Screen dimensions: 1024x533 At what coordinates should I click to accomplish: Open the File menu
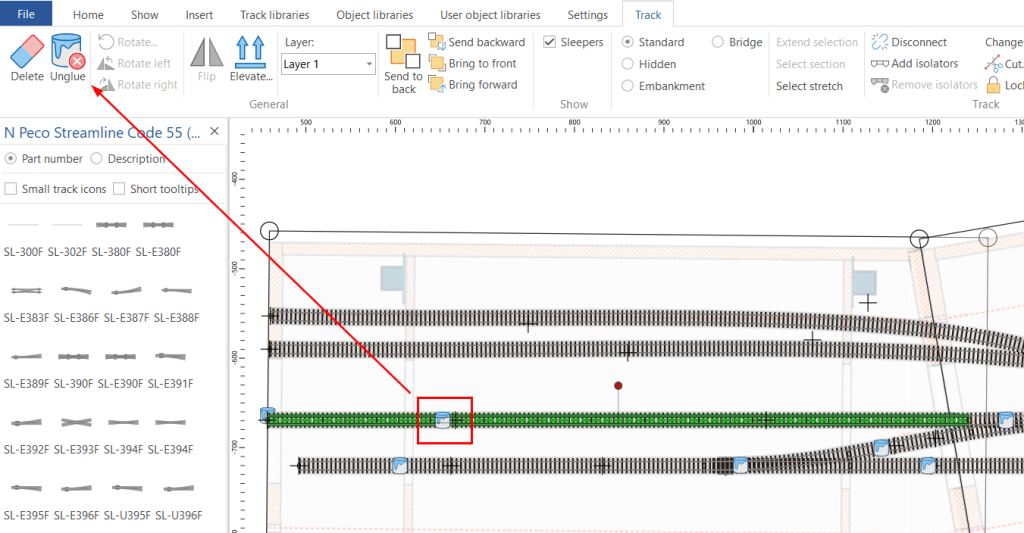click(x=27, y=15)
